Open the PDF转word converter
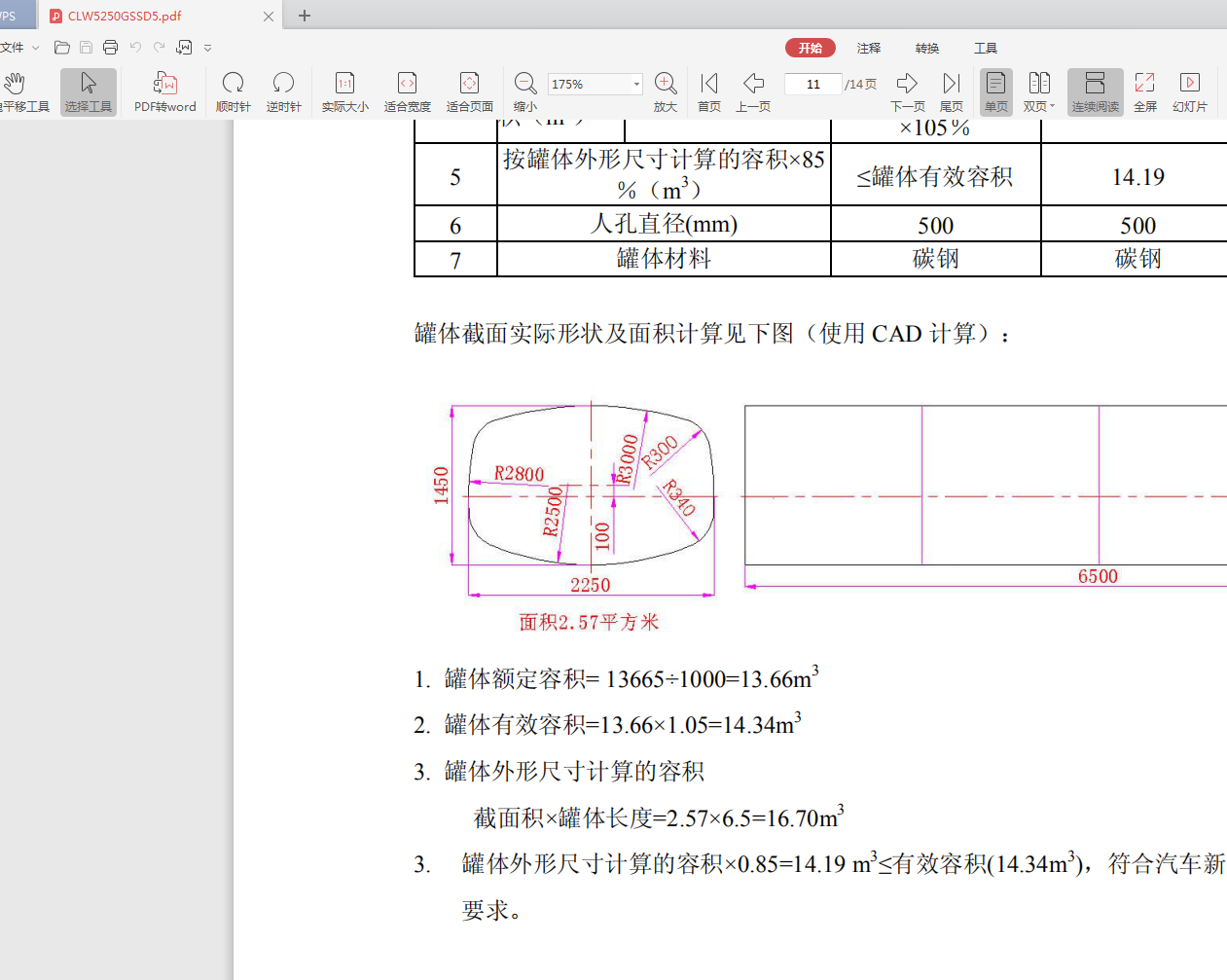Screen dimensions: 1227x980 click(164, 91)
